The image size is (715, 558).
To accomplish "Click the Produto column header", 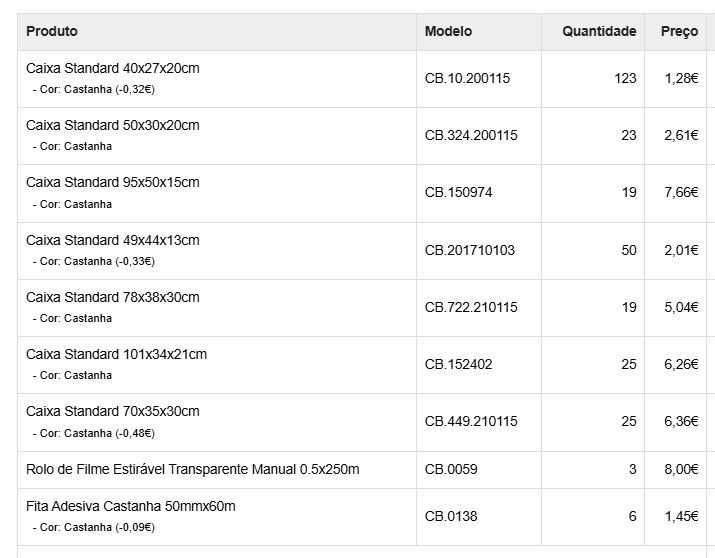I will [52, 32].
